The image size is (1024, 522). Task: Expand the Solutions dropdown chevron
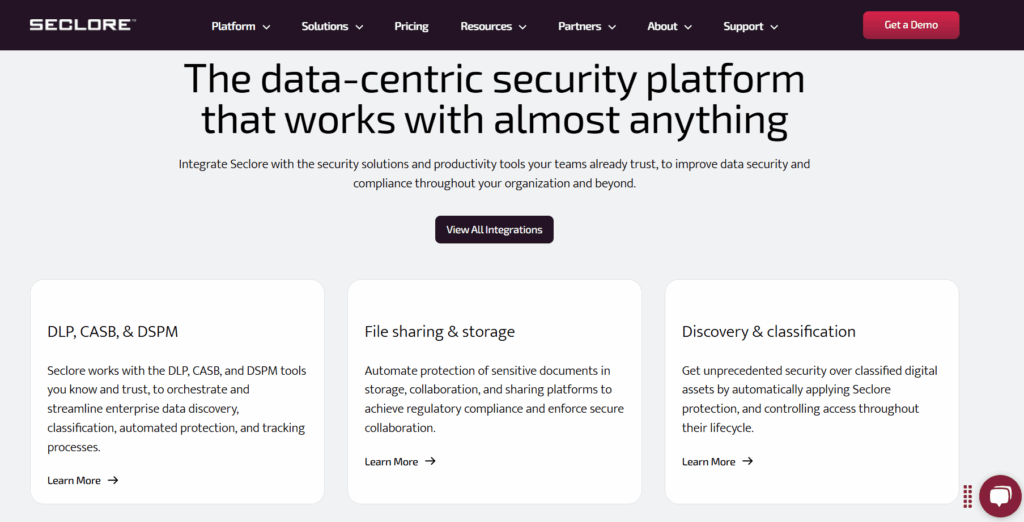click(359, 27)
